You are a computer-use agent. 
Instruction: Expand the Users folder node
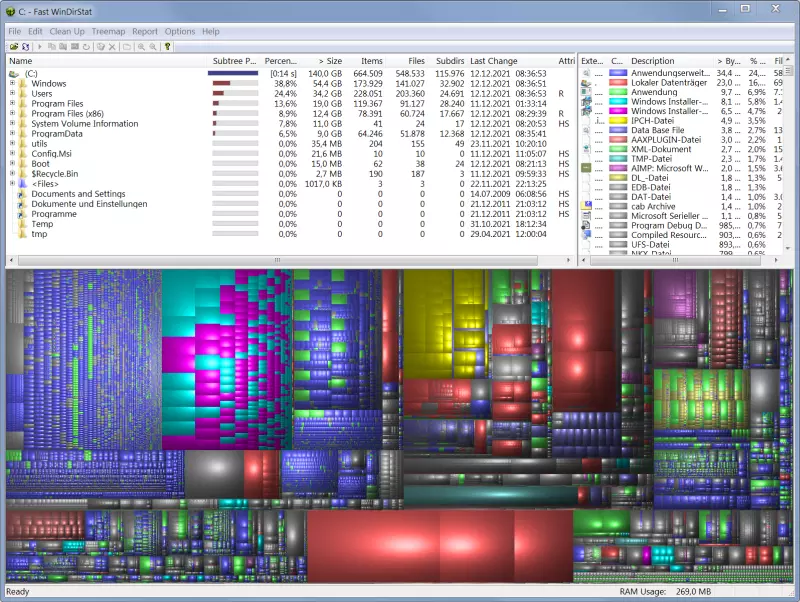coord(12,93)
